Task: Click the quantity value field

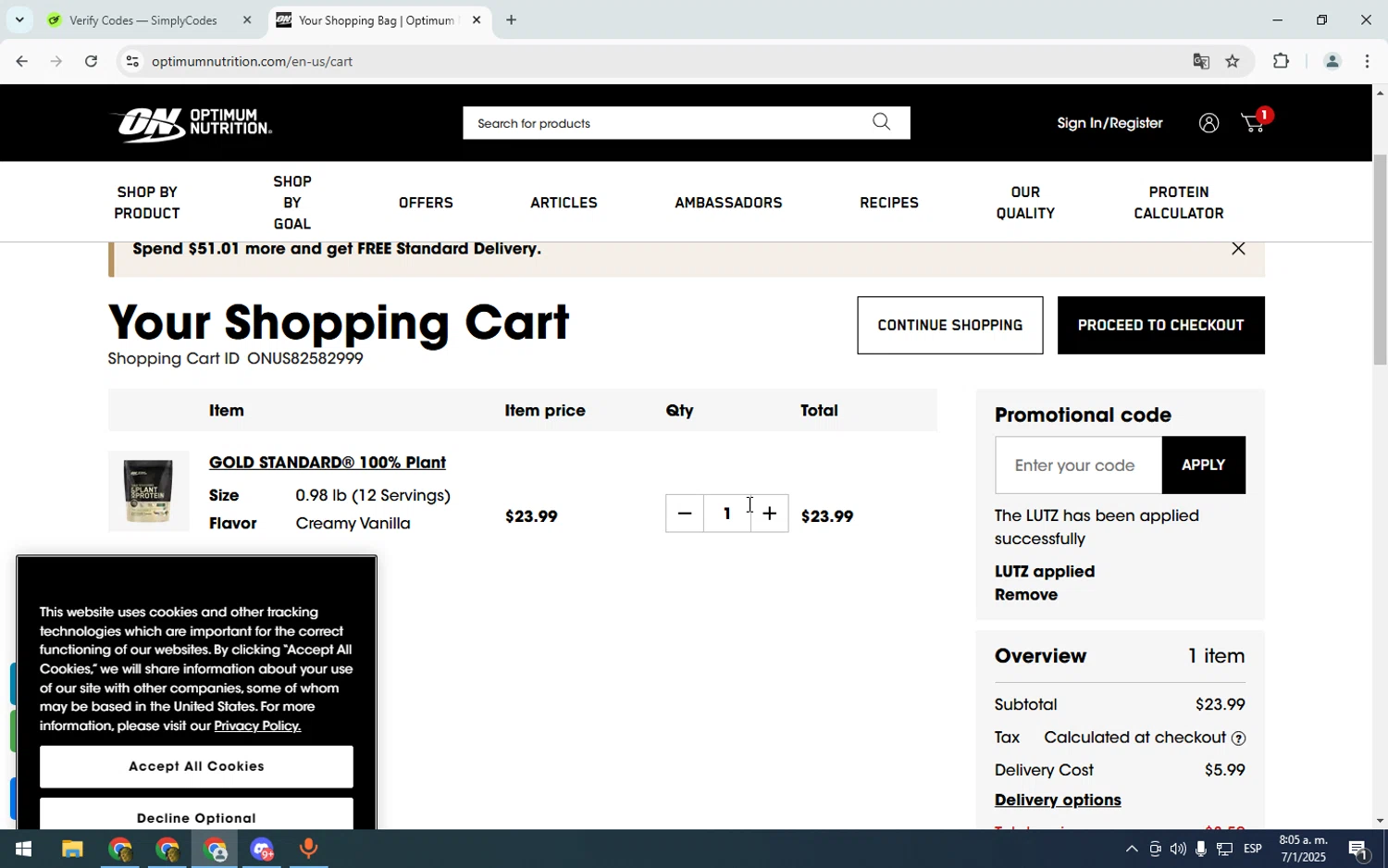Action: tap(727, 514)
